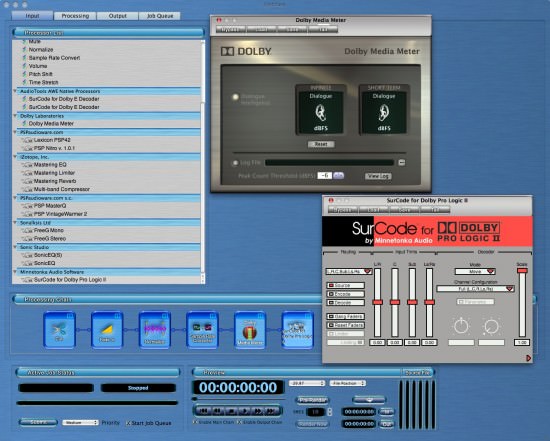Click the View Log button
The image size is (550, 441).
coord(378,176)
